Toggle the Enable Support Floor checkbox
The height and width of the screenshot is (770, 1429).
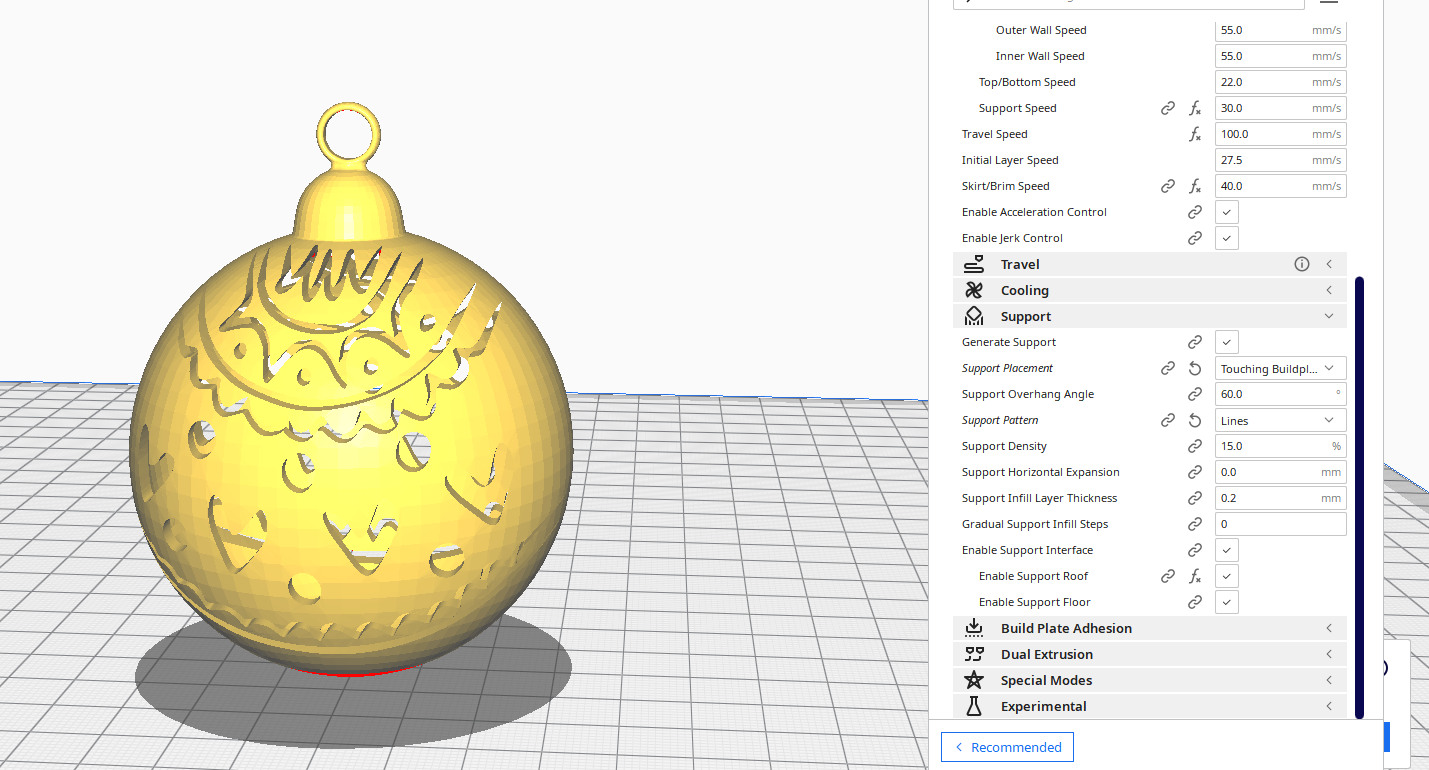point(1226,601)
